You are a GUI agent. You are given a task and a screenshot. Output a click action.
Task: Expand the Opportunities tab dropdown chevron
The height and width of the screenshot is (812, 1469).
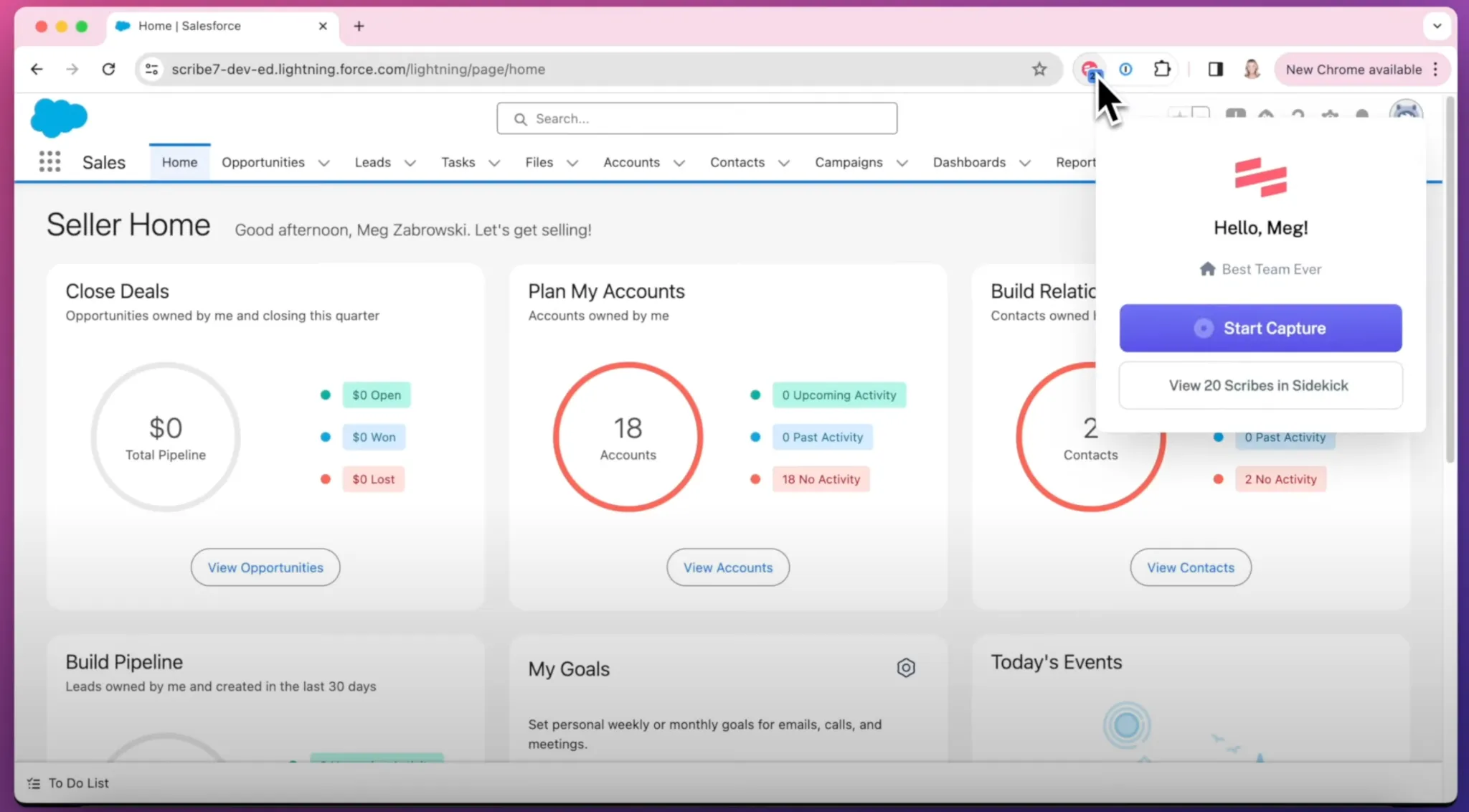point(324,163)
